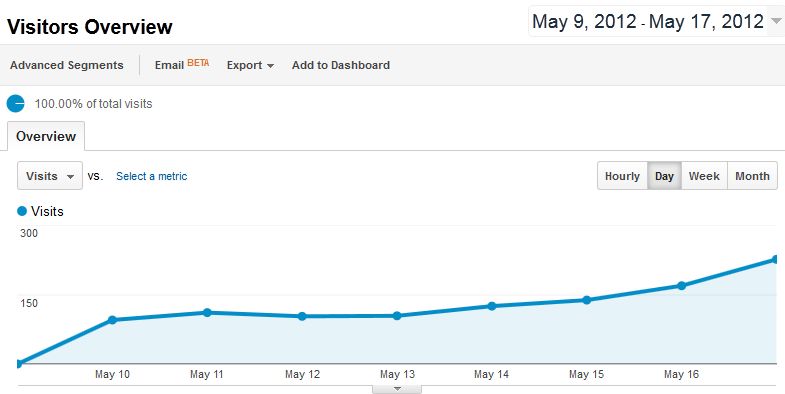
Task: Click the 150 axis label
Action: pos(29,303)
